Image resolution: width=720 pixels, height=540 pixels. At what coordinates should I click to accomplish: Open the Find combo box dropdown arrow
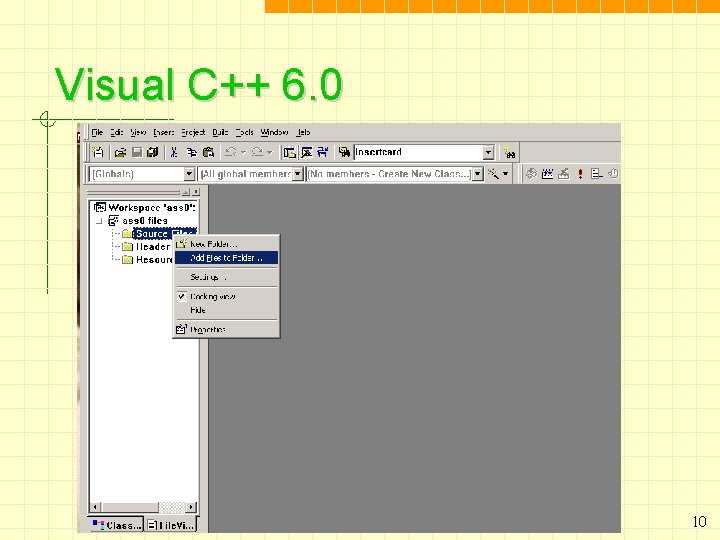click(489, 152)
